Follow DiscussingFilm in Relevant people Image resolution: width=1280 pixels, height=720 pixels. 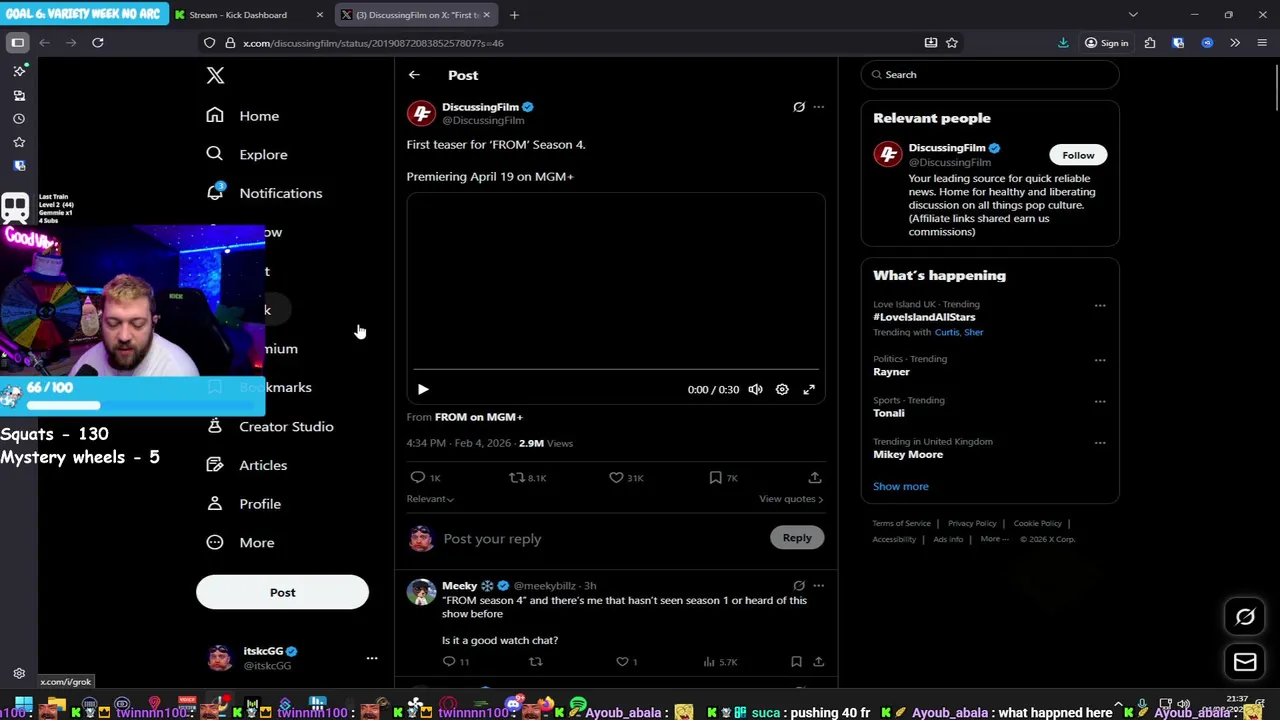pos(1078,155)
